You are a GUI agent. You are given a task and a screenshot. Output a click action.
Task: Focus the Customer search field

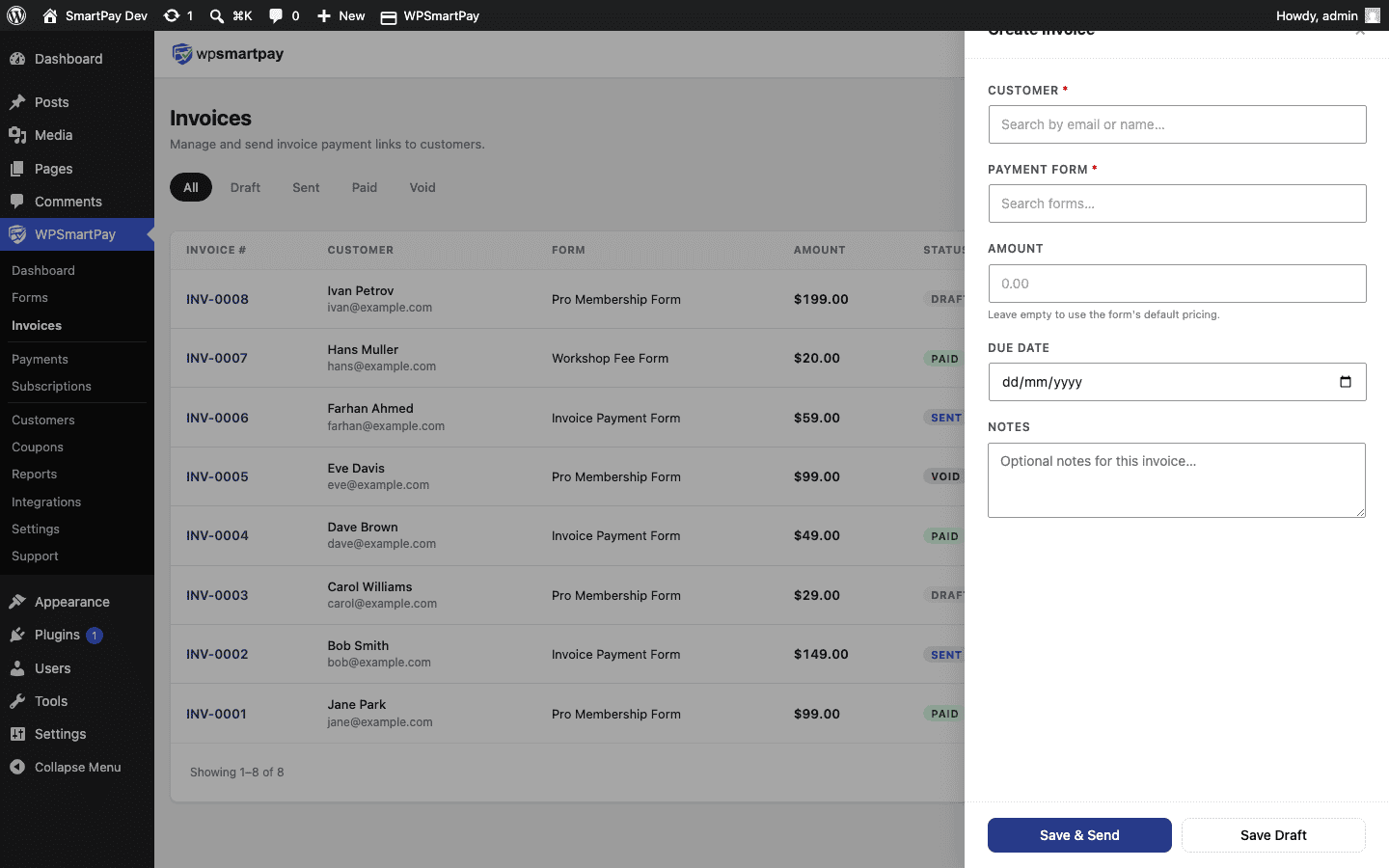pyautogui.click(x=1177, y=124)
